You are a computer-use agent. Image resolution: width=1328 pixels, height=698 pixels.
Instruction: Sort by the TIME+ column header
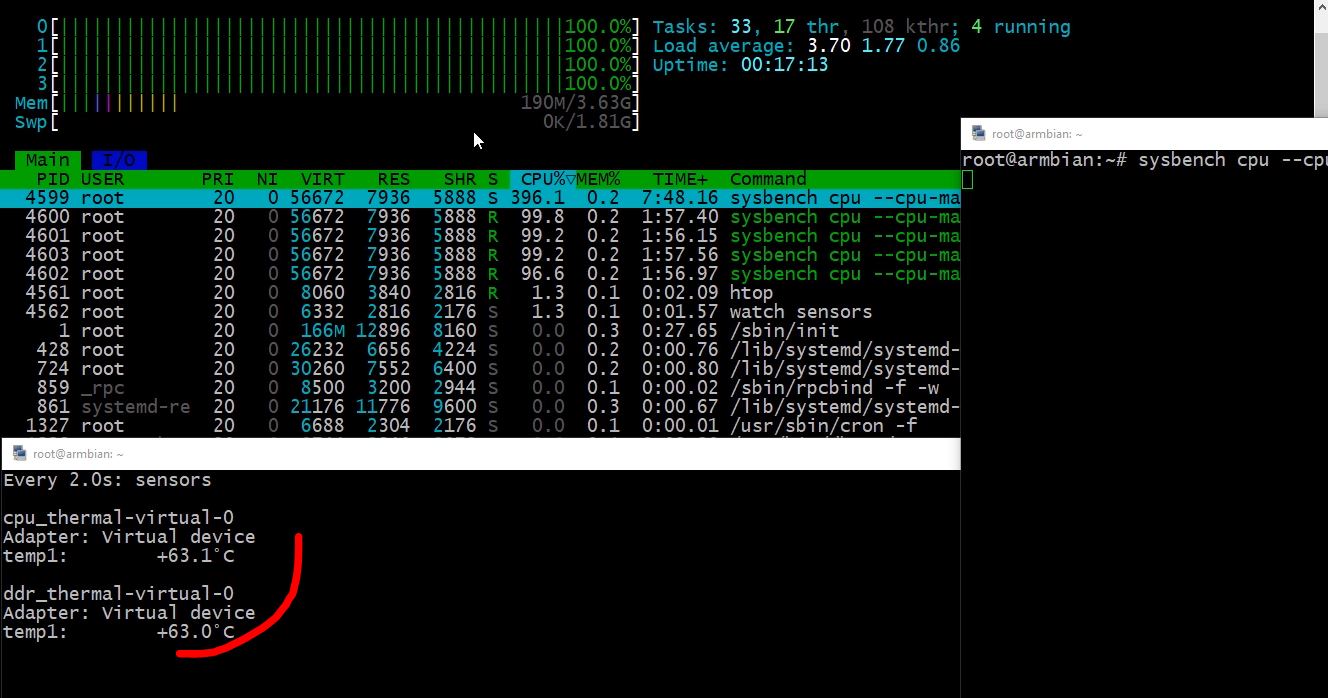click(x=679, y=179)
